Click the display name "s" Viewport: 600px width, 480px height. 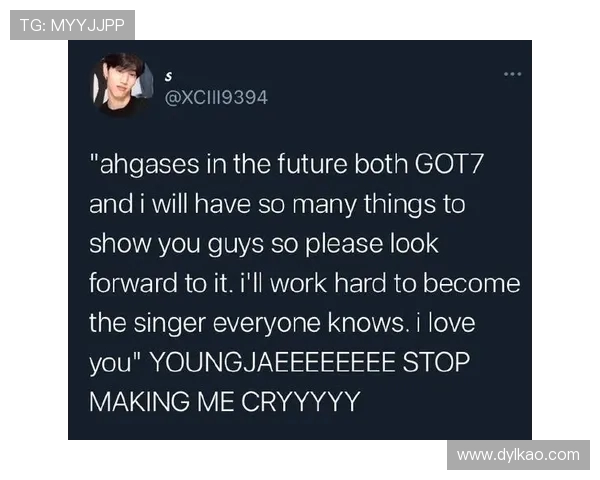click(x=168, y=77)
